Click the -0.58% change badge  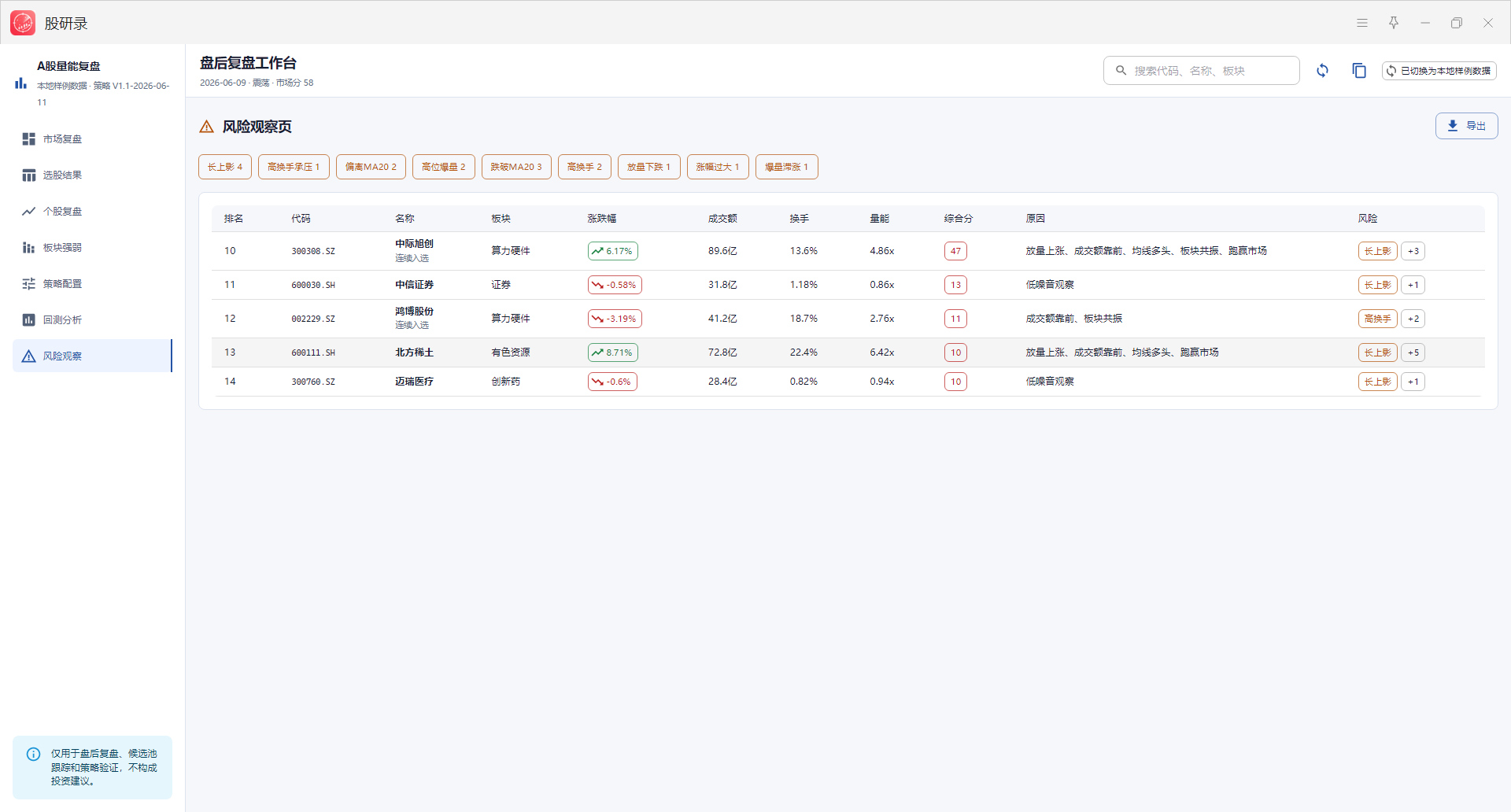615,285
